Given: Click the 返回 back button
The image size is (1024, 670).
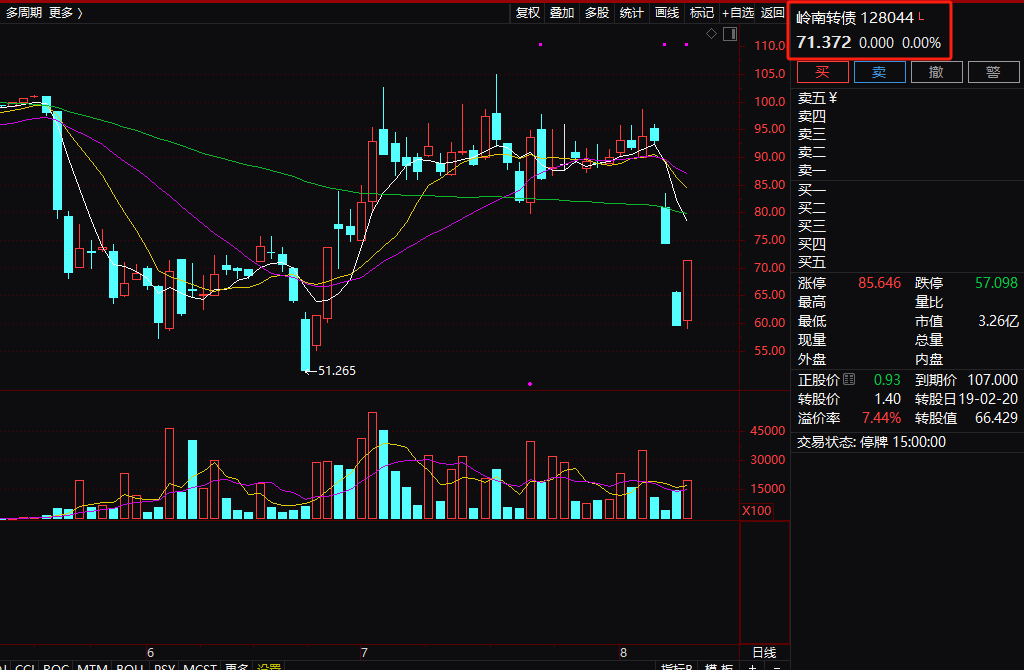Looking at the screenshot, I should point(772,13).
